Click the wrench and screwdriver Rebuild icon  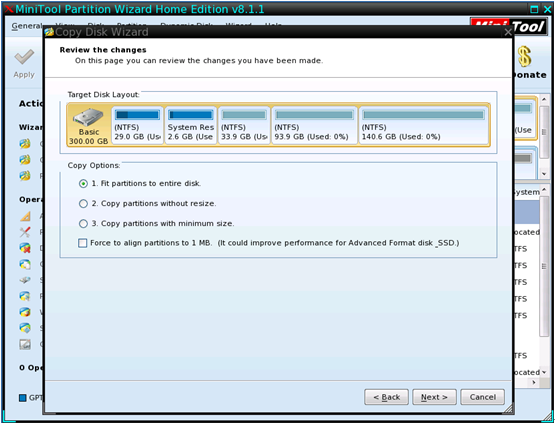pos(25,232)
